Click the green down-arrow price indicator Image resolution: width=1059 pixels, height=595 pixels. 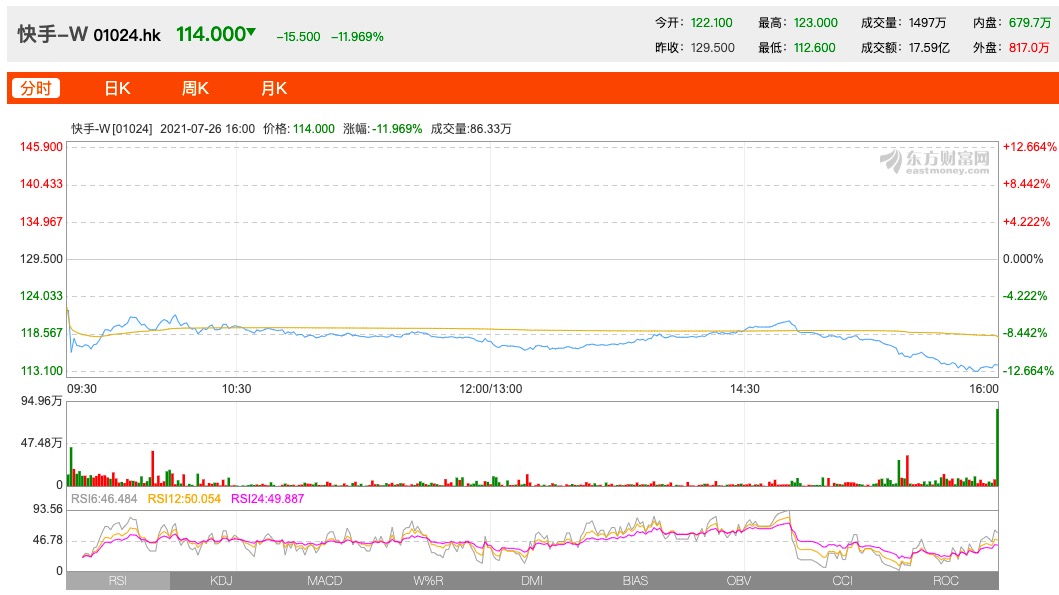click(251, 32)
